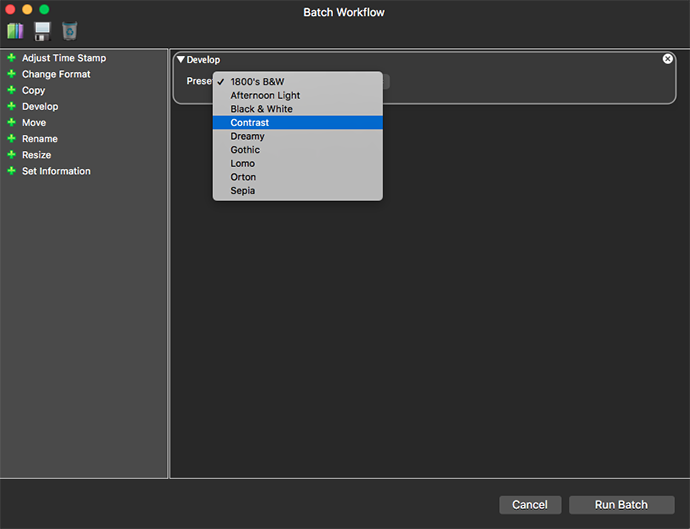Select the Develop action label in sidebar
Screen dimensions: 690x529
pos(40,107)
